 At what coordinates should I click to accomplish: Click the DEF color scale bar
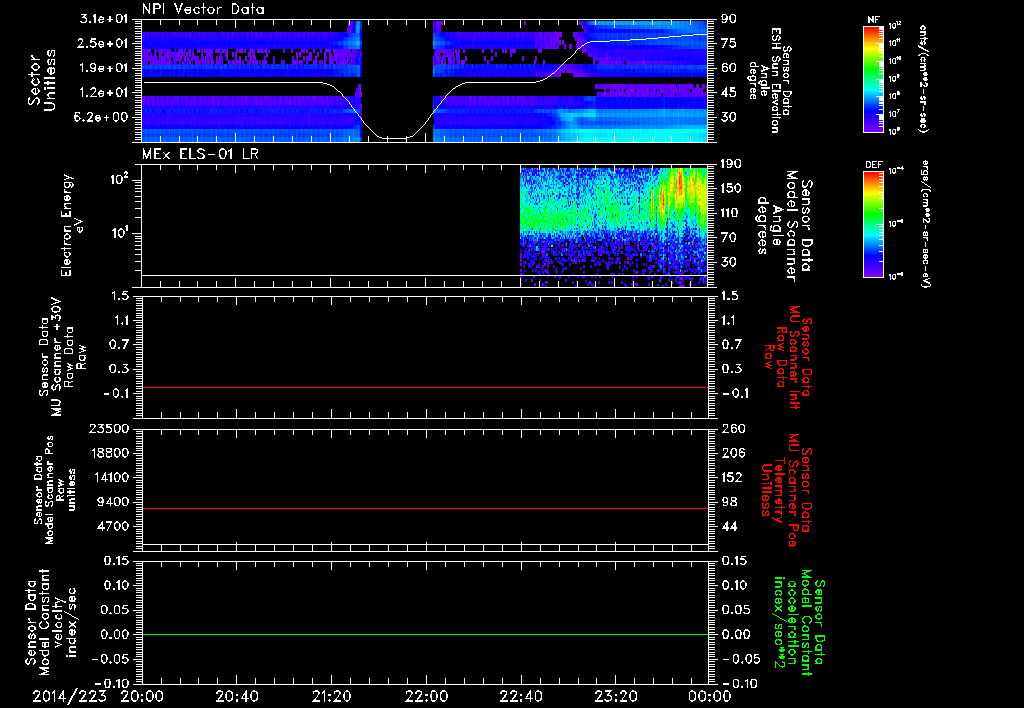click(874, 224)
